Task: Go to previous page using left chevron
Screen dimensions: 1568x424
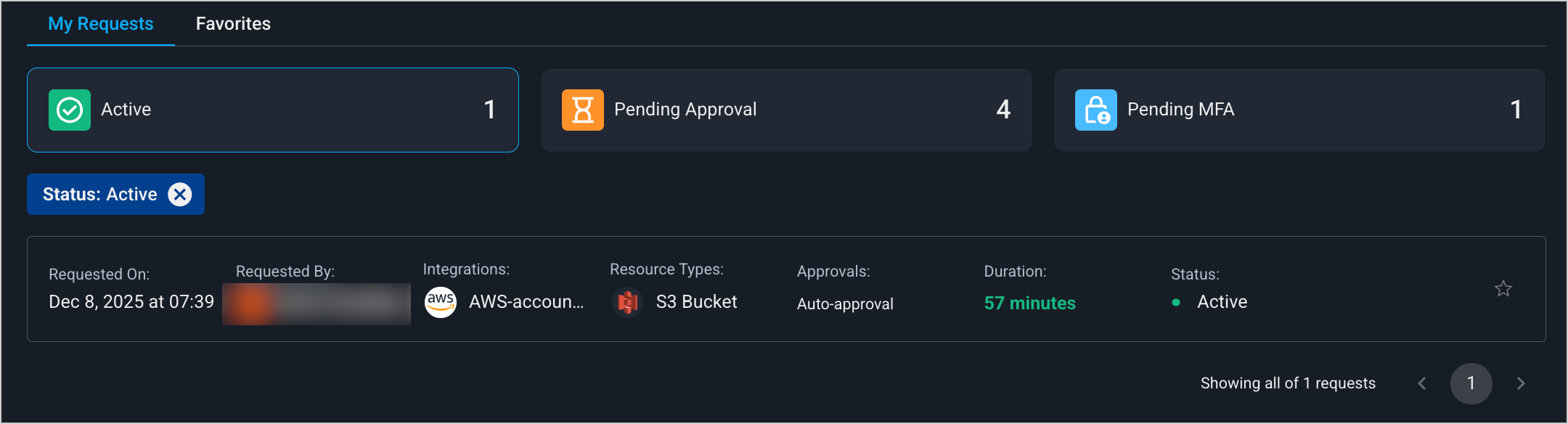Action: [x=1422, y=383]
